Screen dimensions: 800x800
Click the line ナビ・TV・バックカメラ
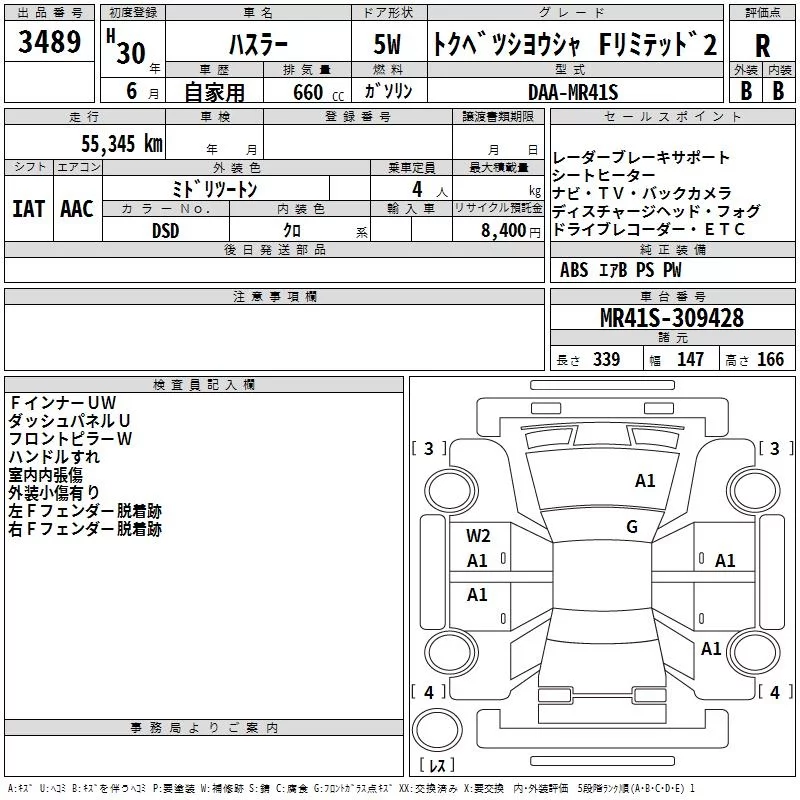pyautogui.click(x=642, y=193)
